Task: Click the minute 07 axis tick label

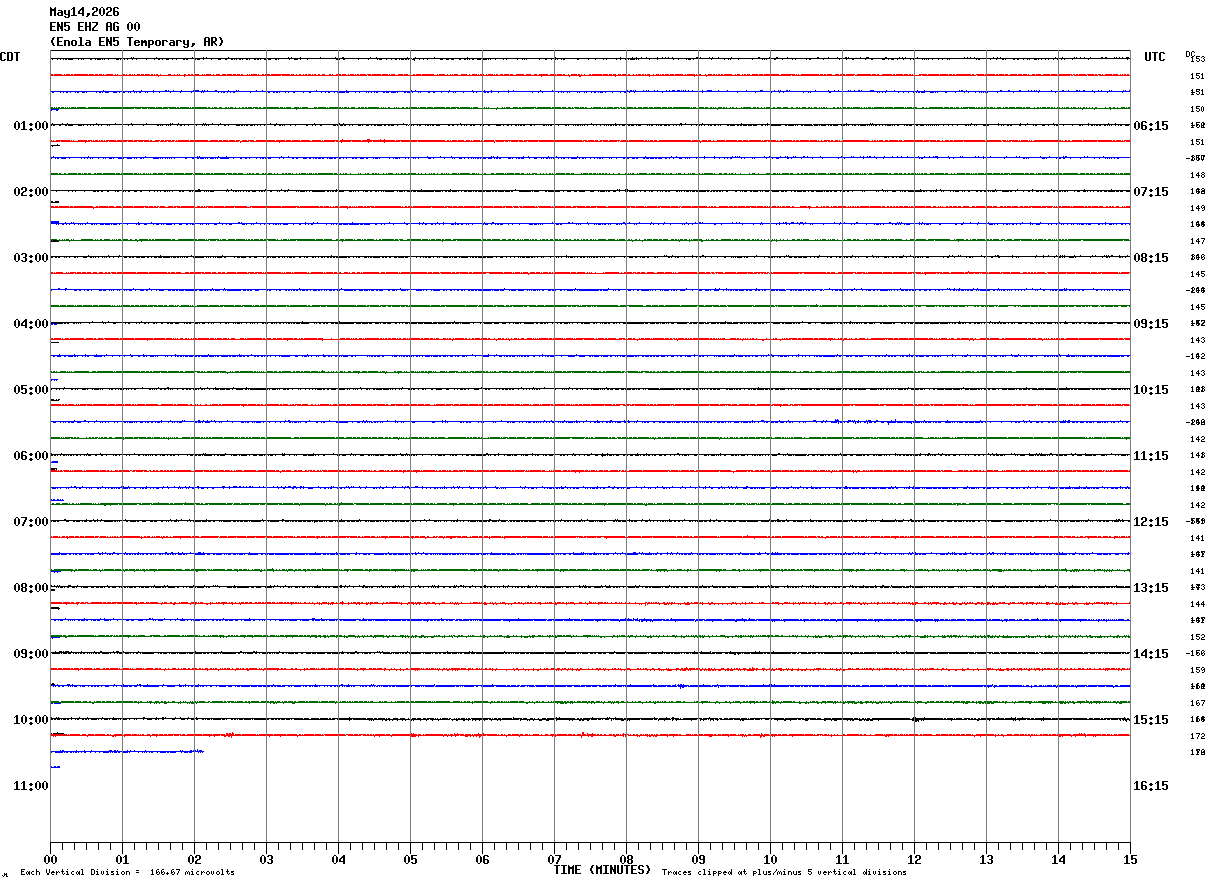Action: (x=554, y=859)
